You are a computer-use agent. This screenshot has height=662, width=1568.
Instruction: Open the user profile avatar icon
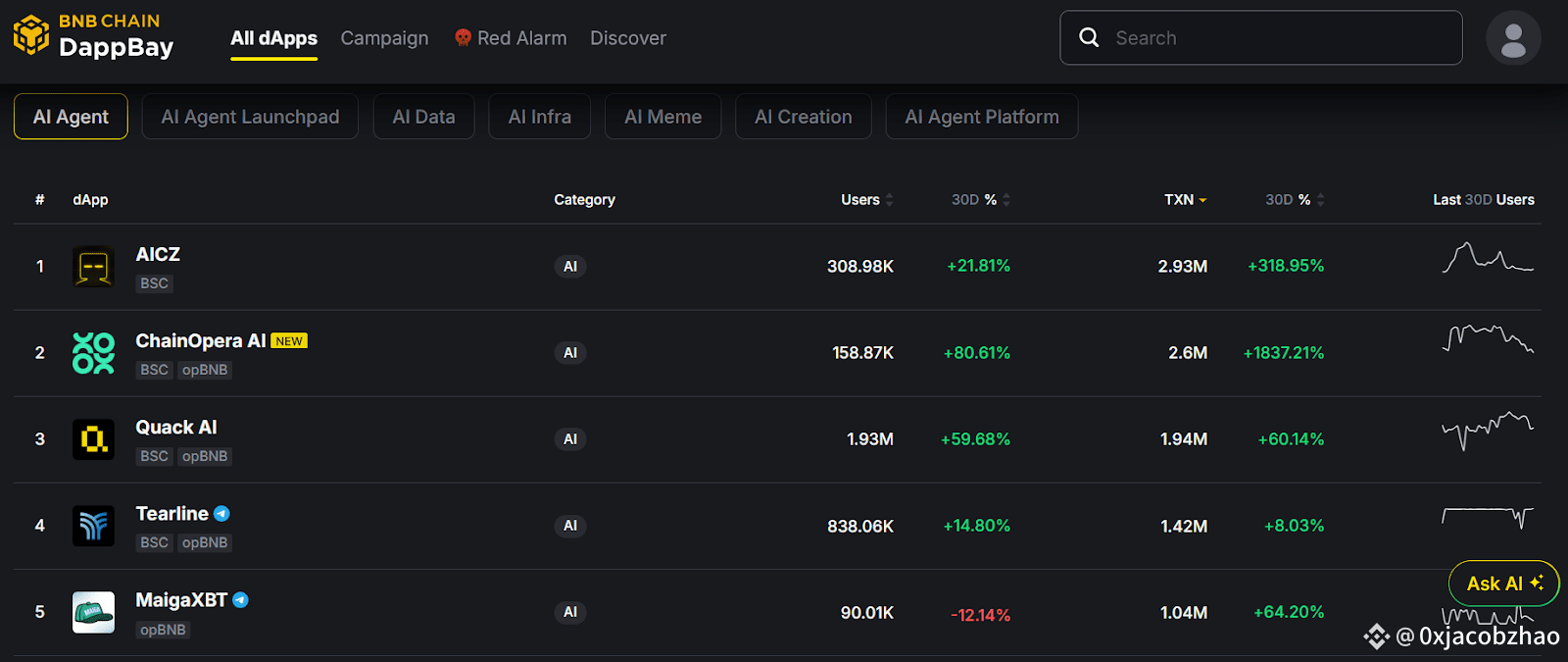tap(1513, 38)
